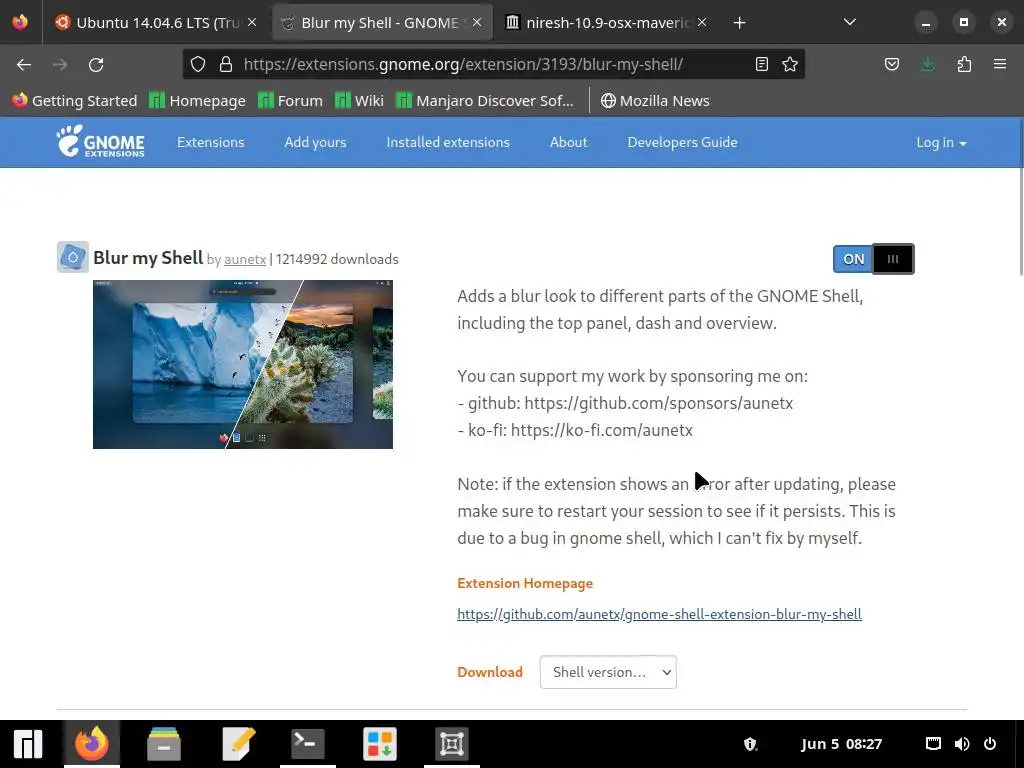Open the Add yours nav item
Screen dimensions: 1024x768
[x=315, y=142]
